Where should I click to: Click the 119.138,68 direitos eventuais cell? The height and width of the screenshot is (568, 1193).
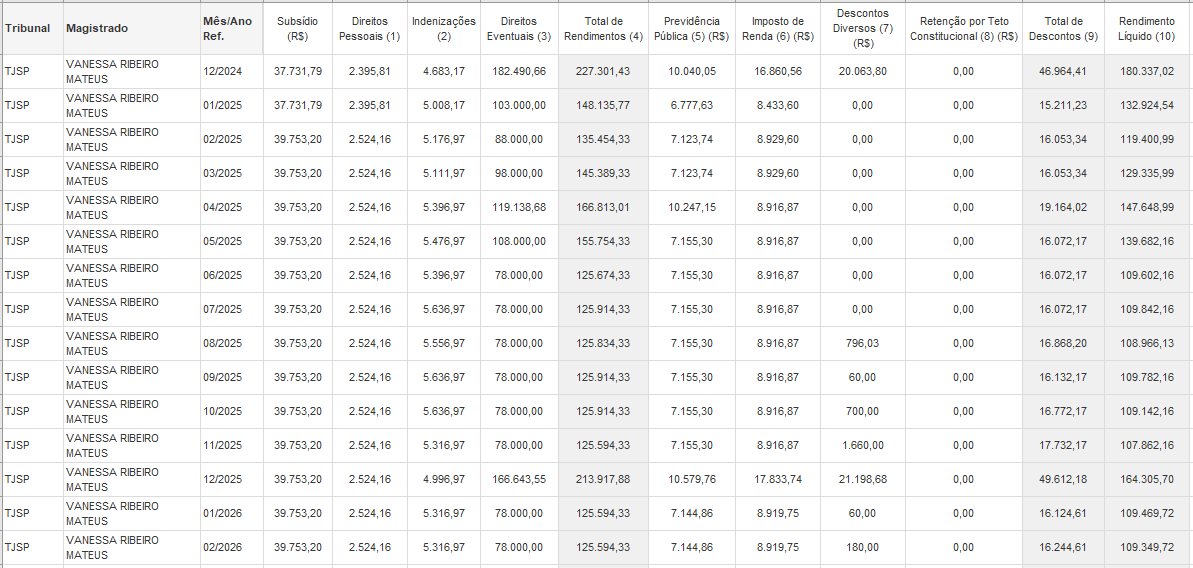point(519,208)
